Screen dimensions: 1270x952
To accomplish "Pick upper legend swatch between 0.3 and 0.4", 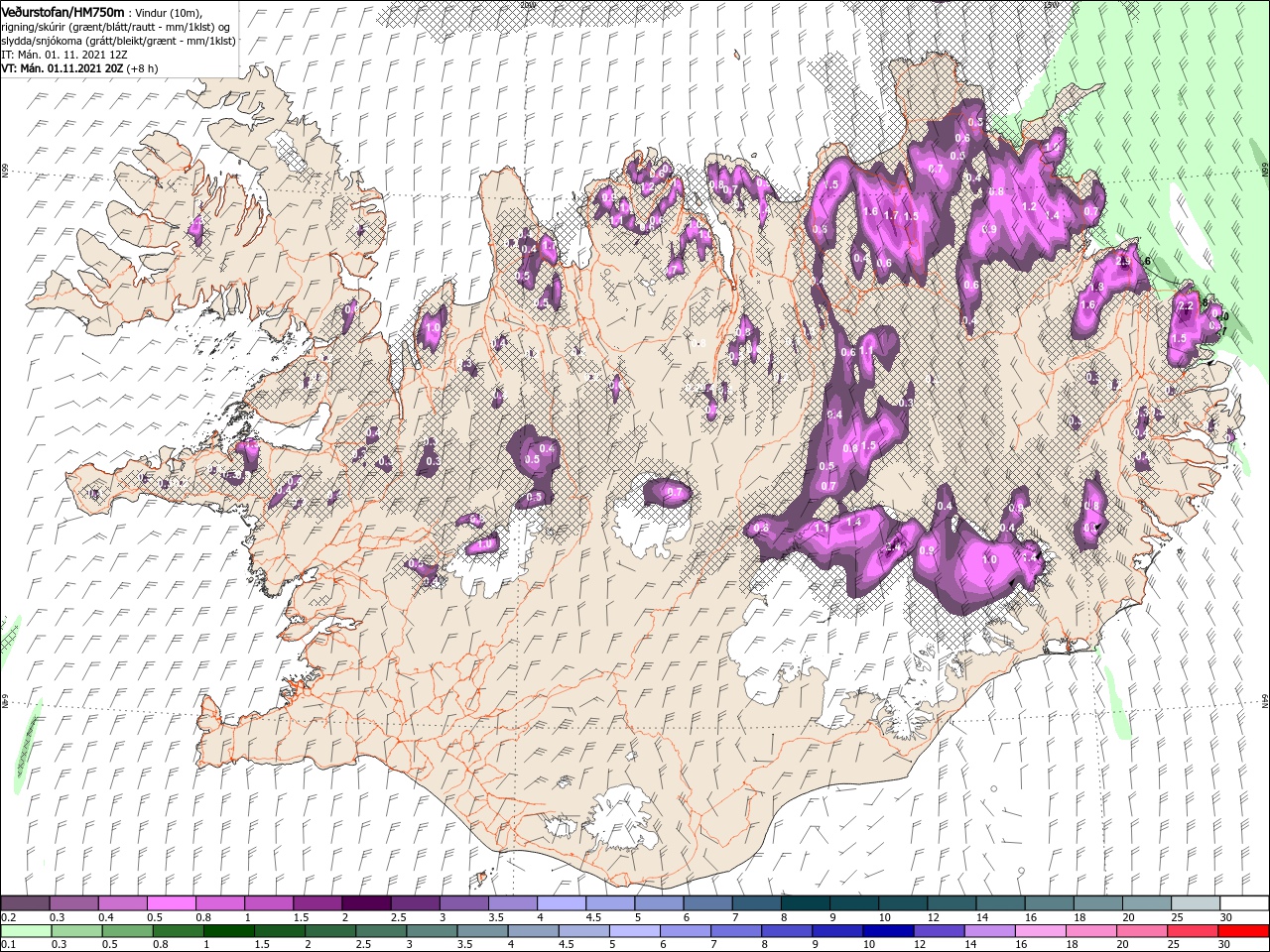I will (74, 903).
